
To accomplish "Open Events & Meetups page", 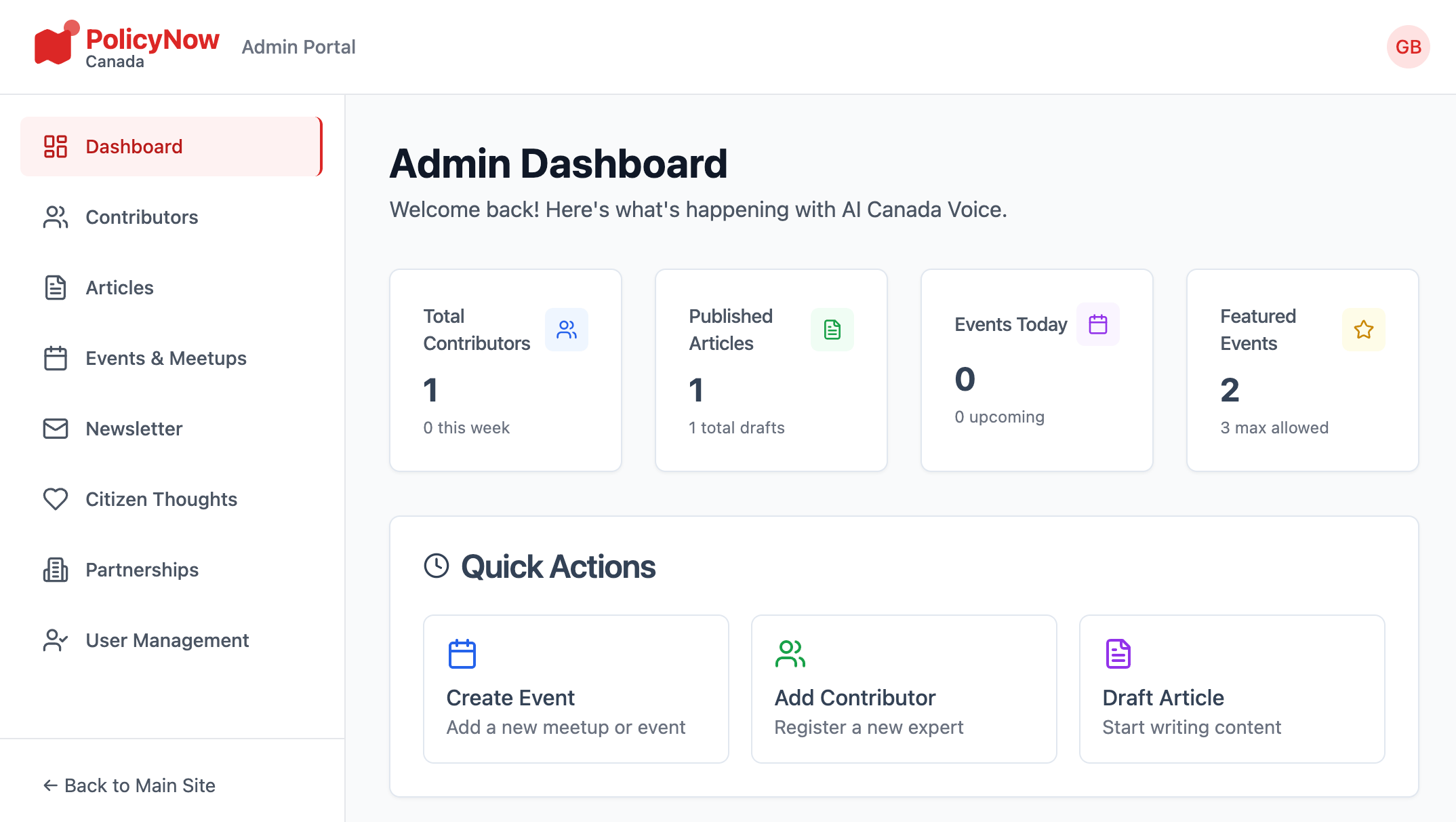I will pyautogui.click(x=165, y=358).
